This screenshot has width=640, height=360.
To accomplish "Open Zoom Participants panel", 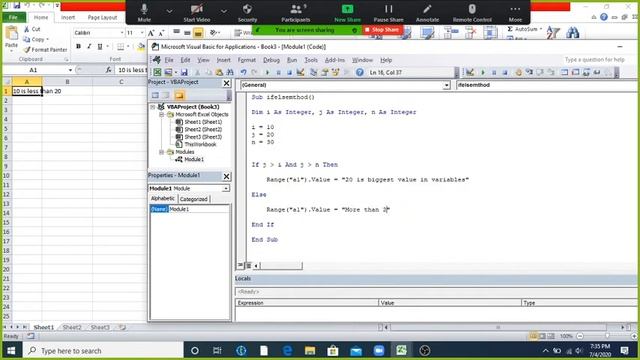I will pos(296,13).
